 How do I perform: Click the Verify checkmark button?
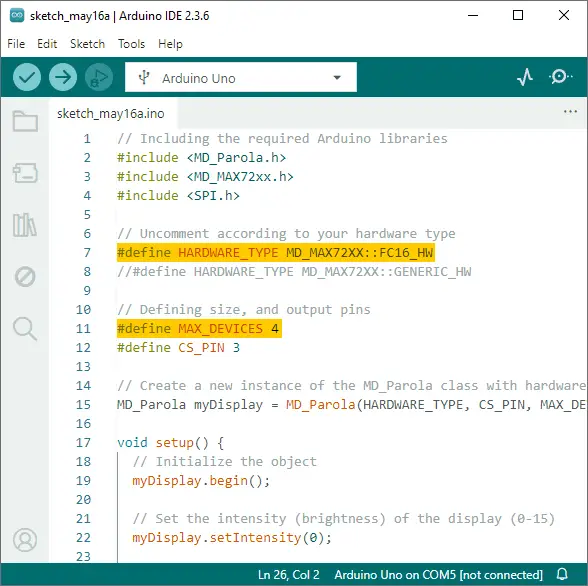(x=27, y=77)
